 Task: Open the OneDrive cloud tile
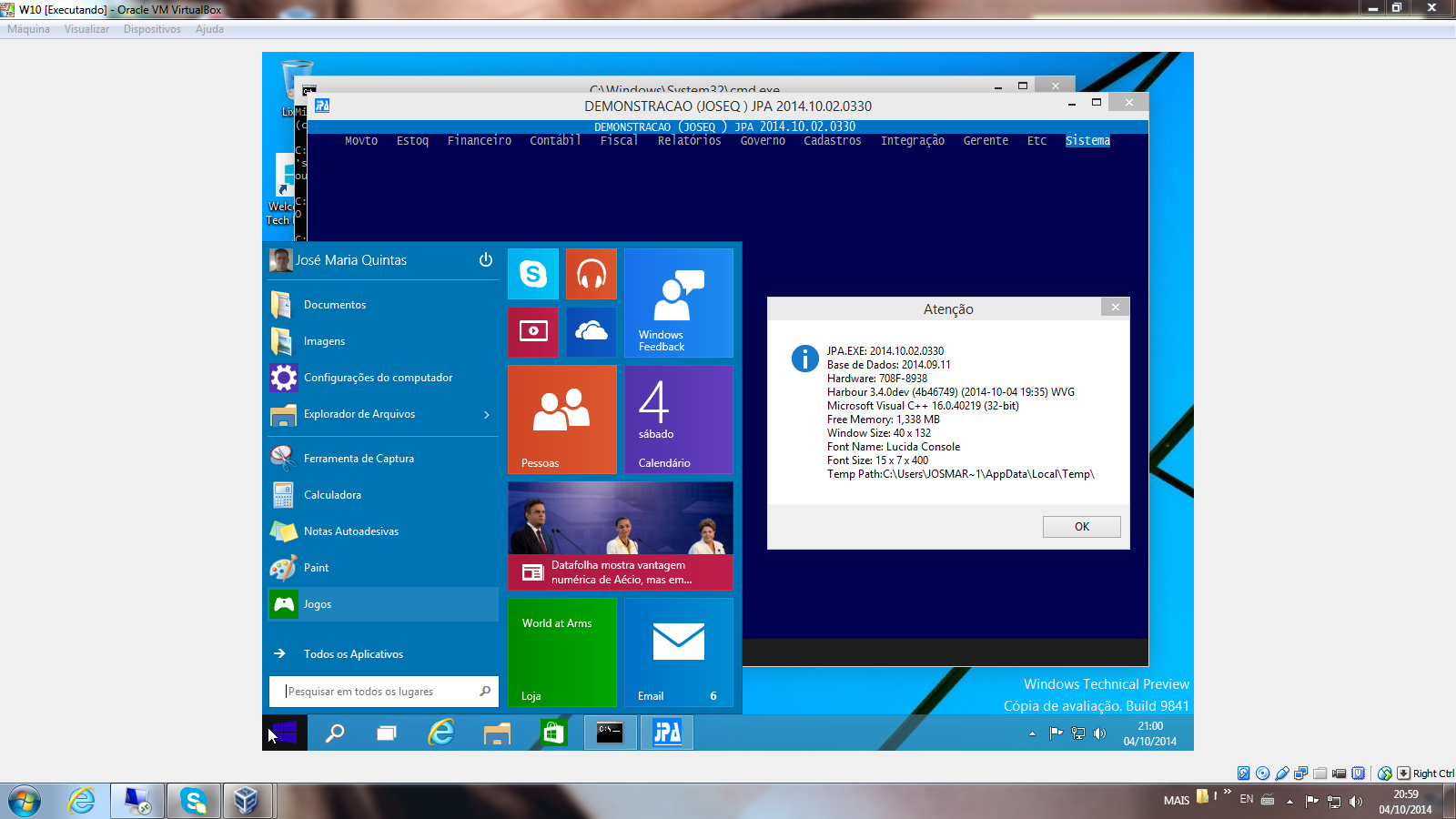[591, 331]
